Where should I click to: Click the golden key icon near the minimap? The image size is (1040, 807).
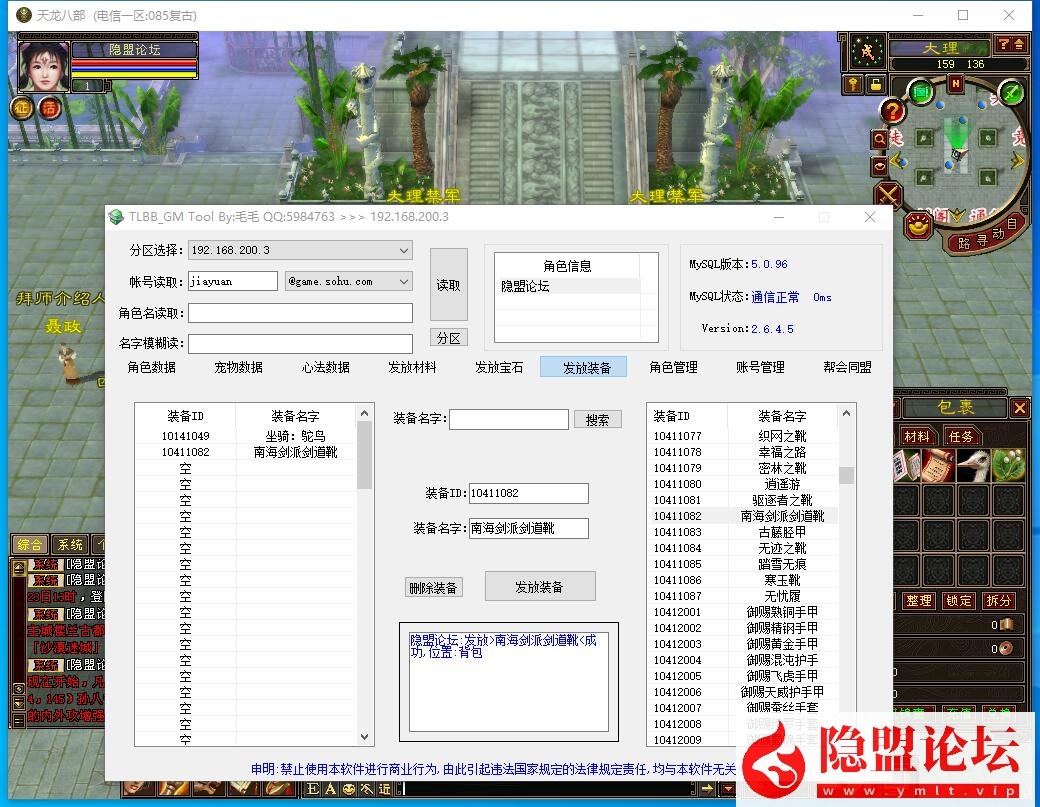click(x=853, y=84)
